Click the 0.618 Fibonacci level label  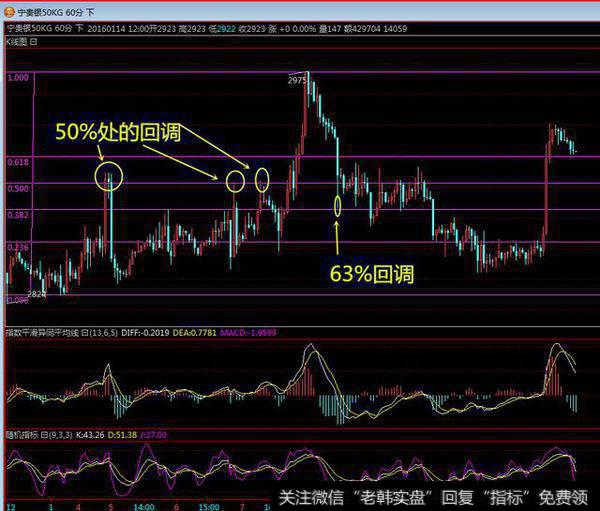click(x=17, y=160)
